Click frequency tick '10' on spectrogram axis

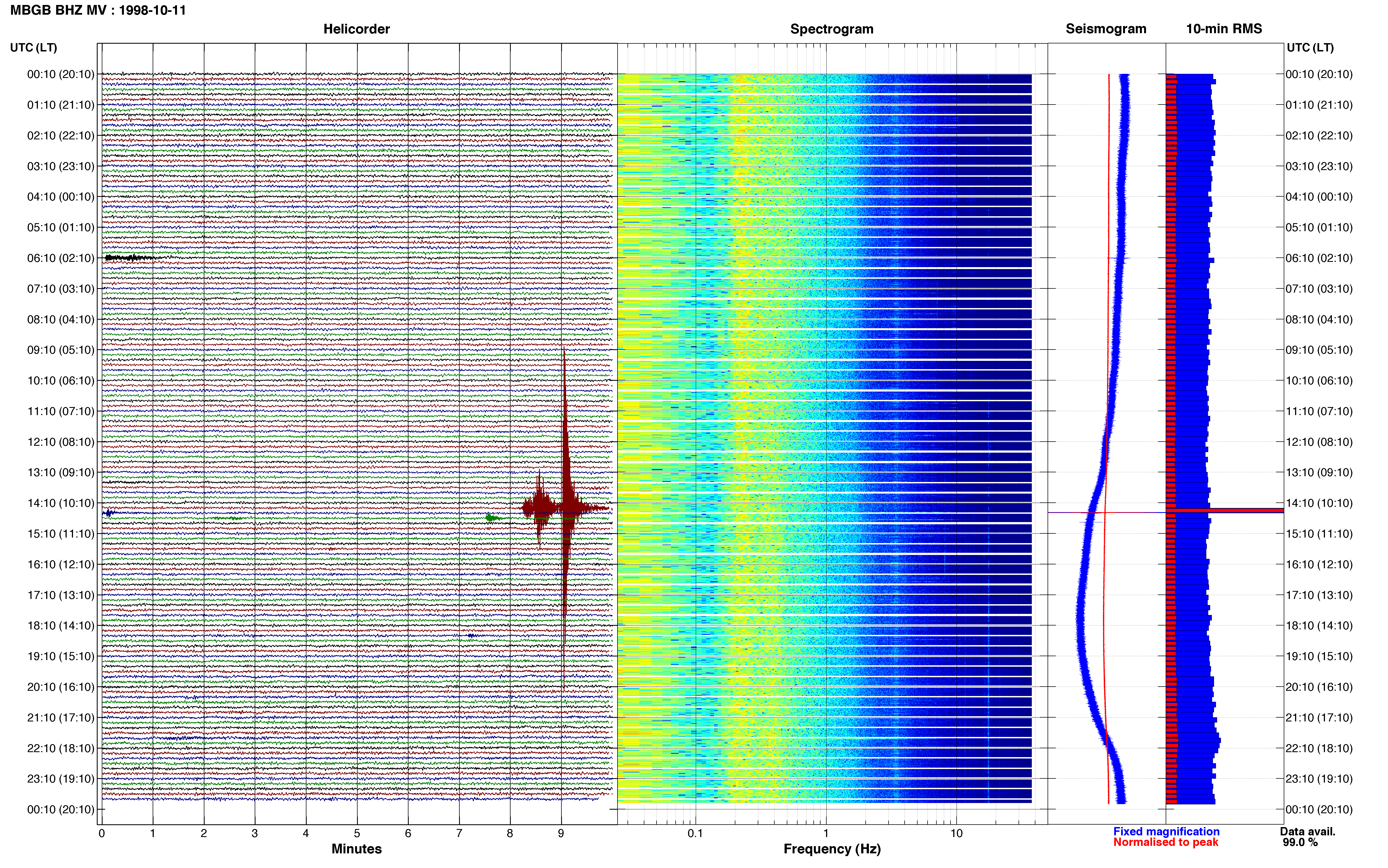point(956,833)
